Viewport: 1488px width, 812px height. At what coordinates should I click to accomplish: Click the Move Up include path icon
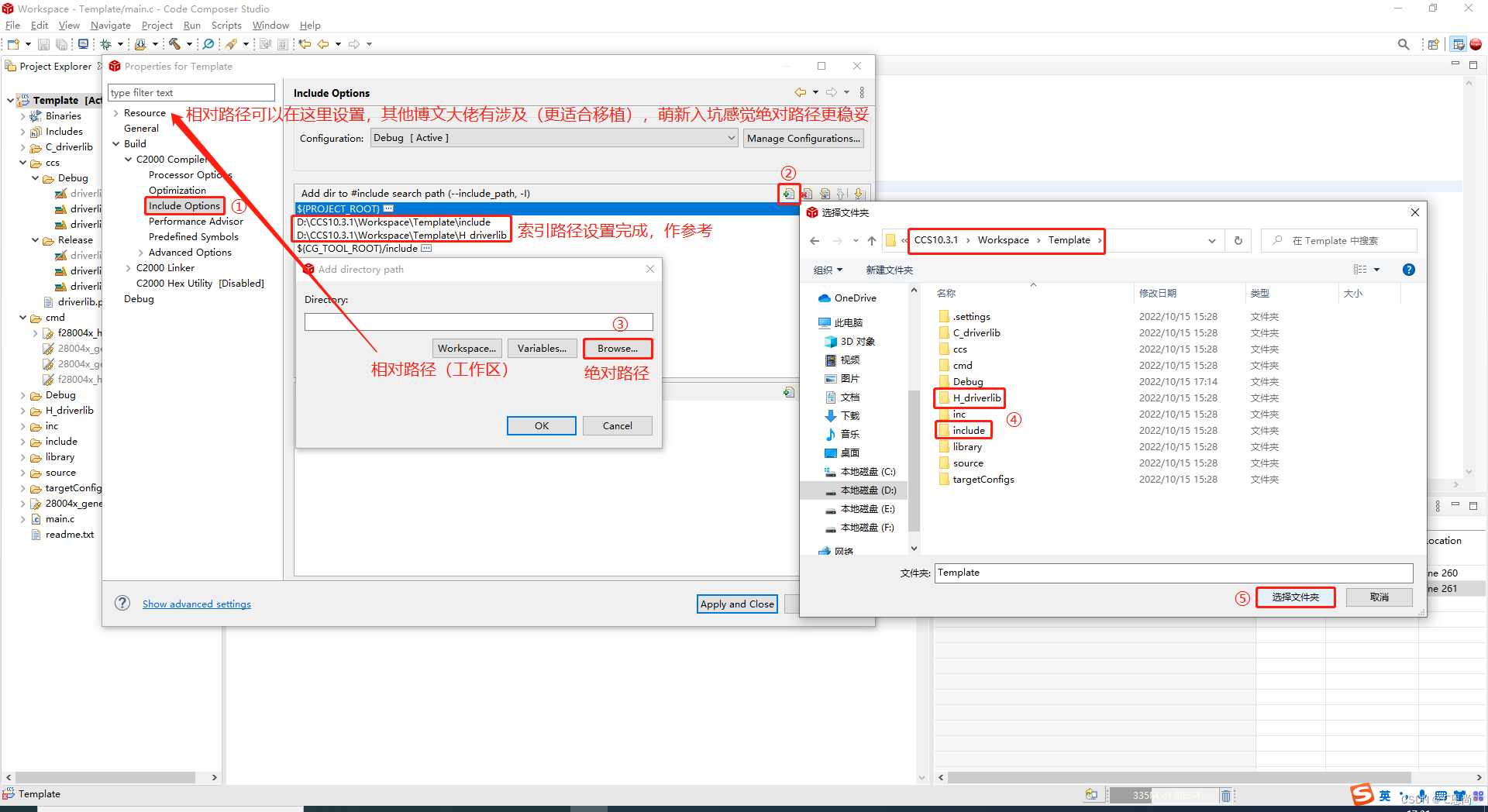[x=842, y=194]
